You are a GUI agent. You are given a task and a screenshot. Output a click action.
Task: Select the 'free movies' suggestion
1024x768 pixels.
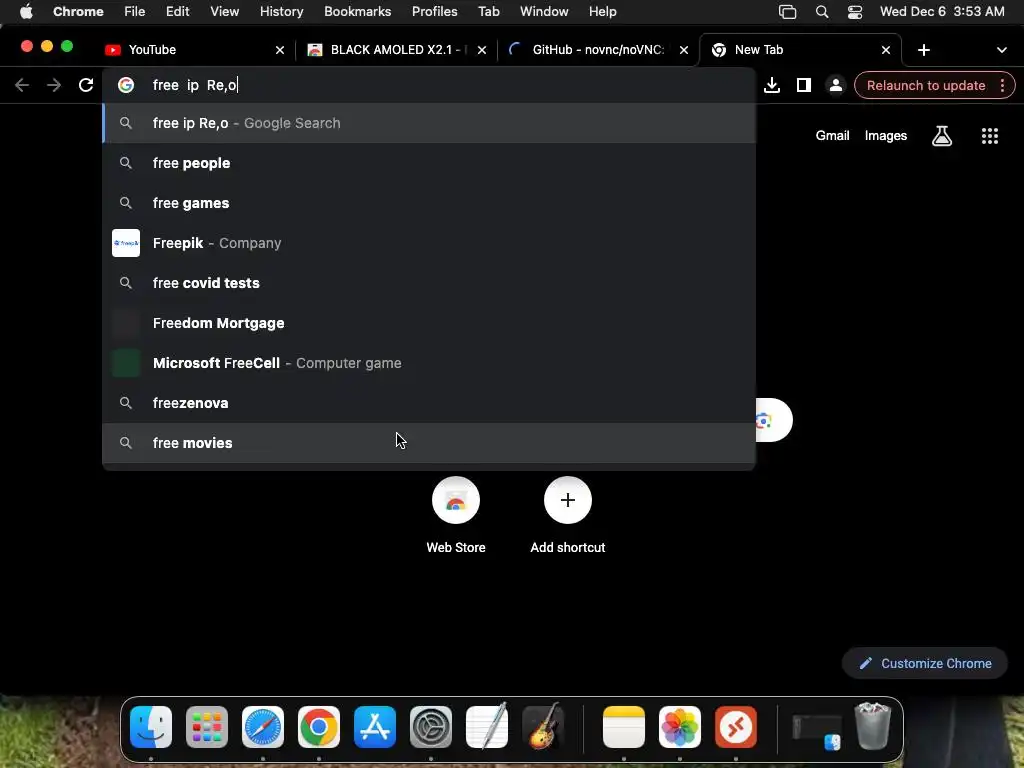click(429, 443)
